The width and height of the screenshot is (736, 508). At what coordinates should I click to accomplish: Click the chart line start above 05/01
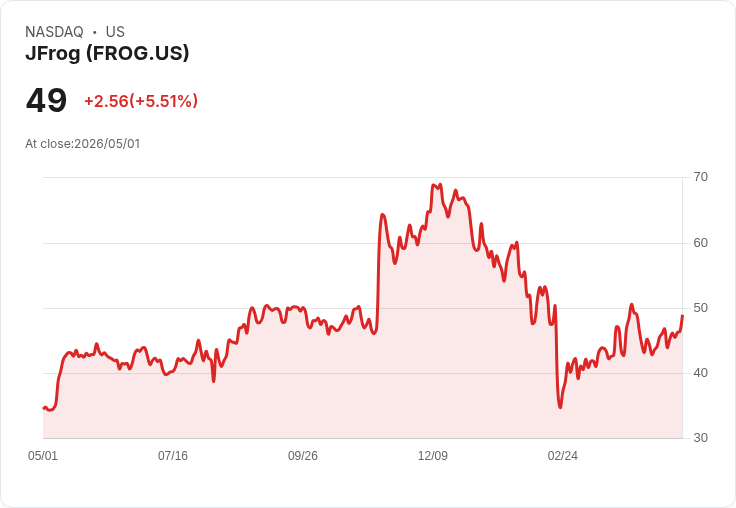[44, 408]
